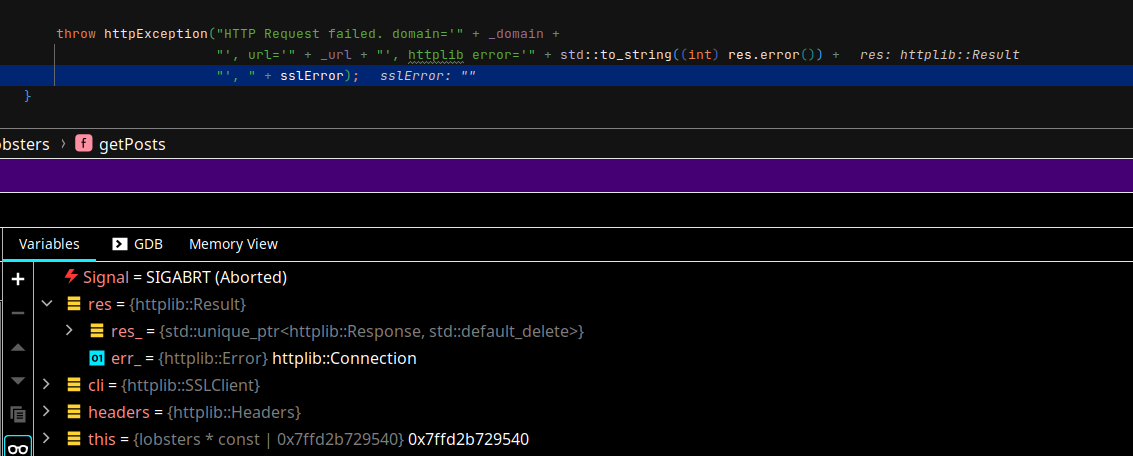Click the getPosts function icon in breadcrumbs
The image size is (1133, 456).
[82, 144]
